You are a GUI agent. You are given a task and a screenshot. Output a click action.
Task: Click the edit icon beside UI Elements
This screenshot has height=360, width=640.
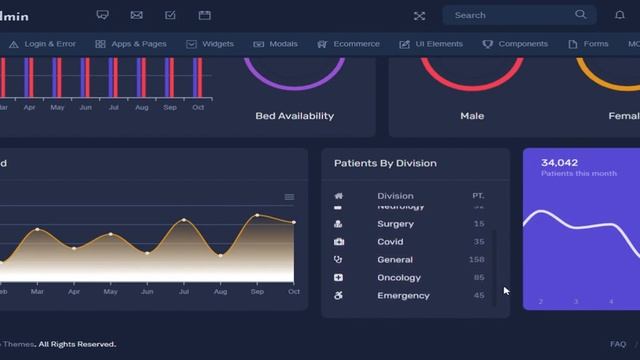point(404,44)
